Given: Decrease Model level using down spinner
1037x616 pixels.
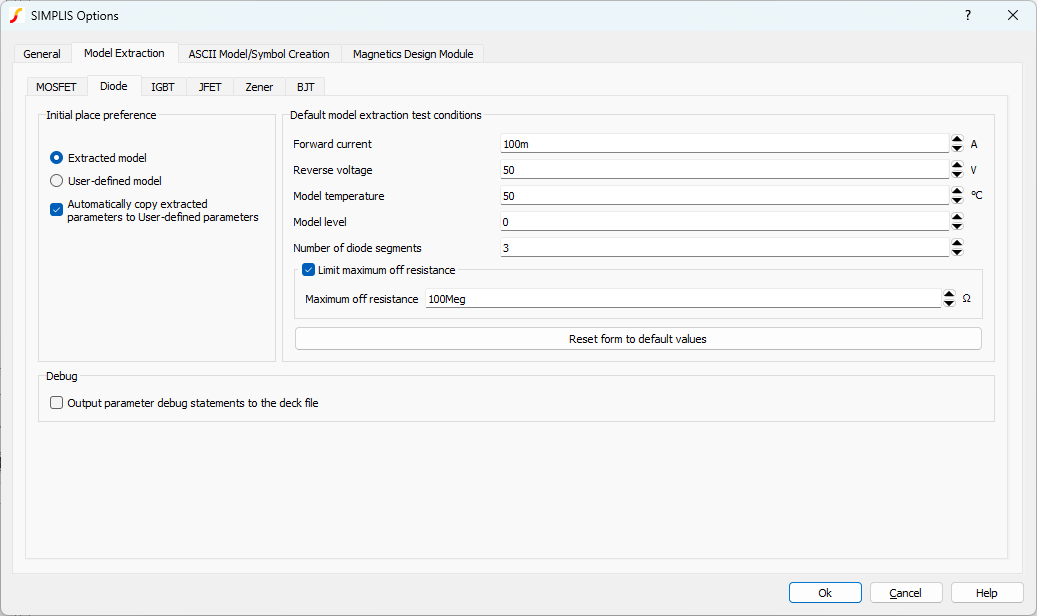Looking at the screenshot, I should pos(957,227).
